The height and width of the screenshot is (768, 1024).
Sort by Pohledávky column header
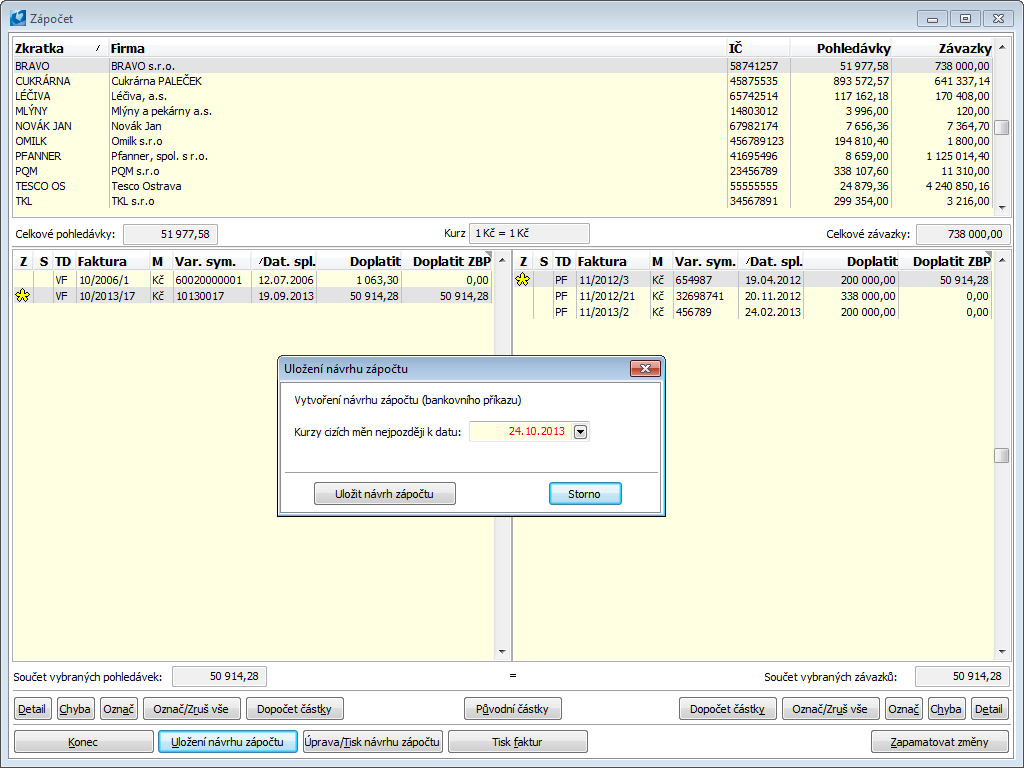click(841, 48)
